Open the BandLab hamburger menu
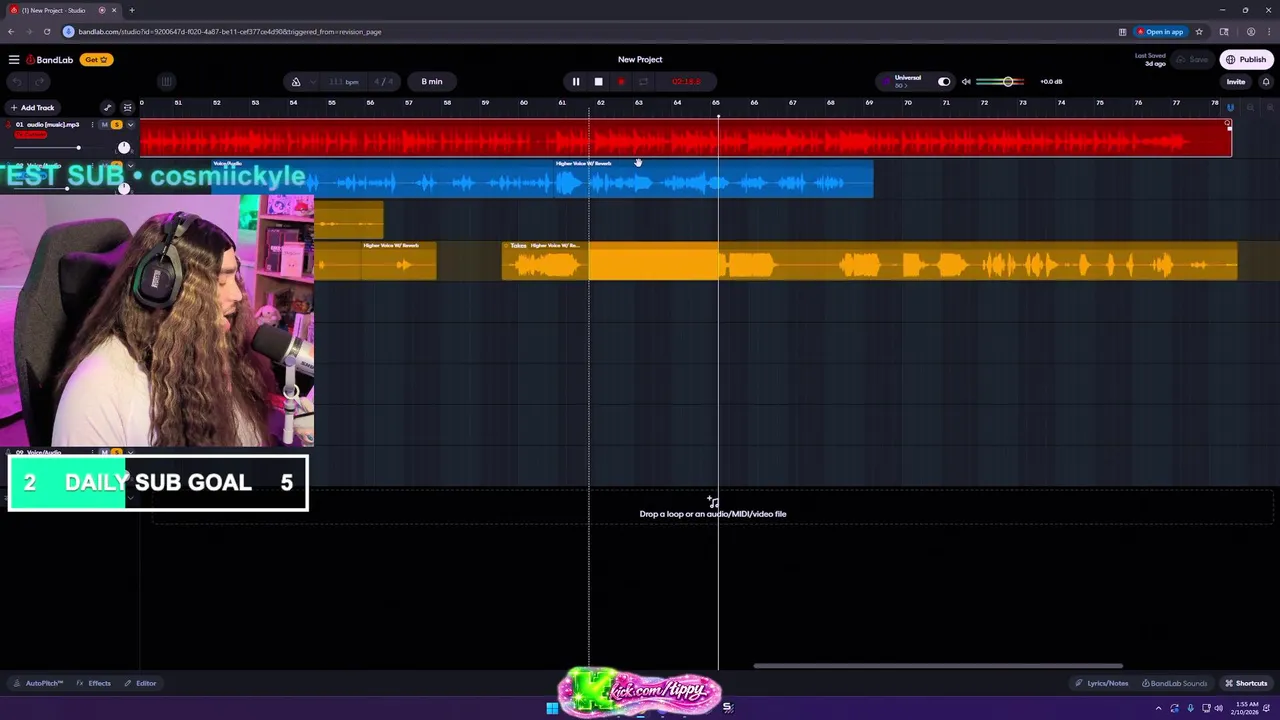This screenshot has height=720, width=1280. click(x=14, y=60)
